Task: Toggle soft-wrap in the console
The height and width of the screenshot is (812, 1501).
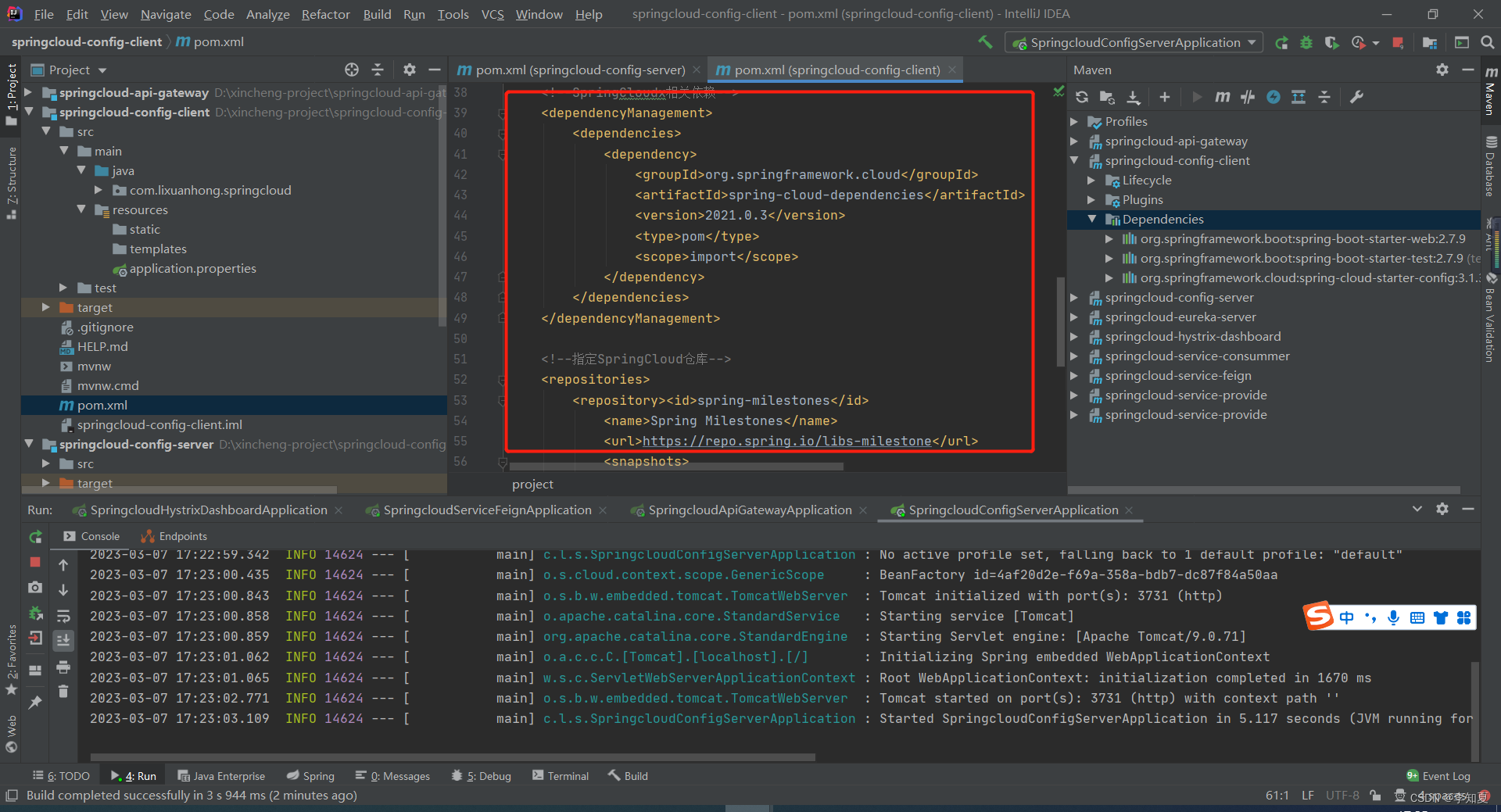Action: pos(63,615)
